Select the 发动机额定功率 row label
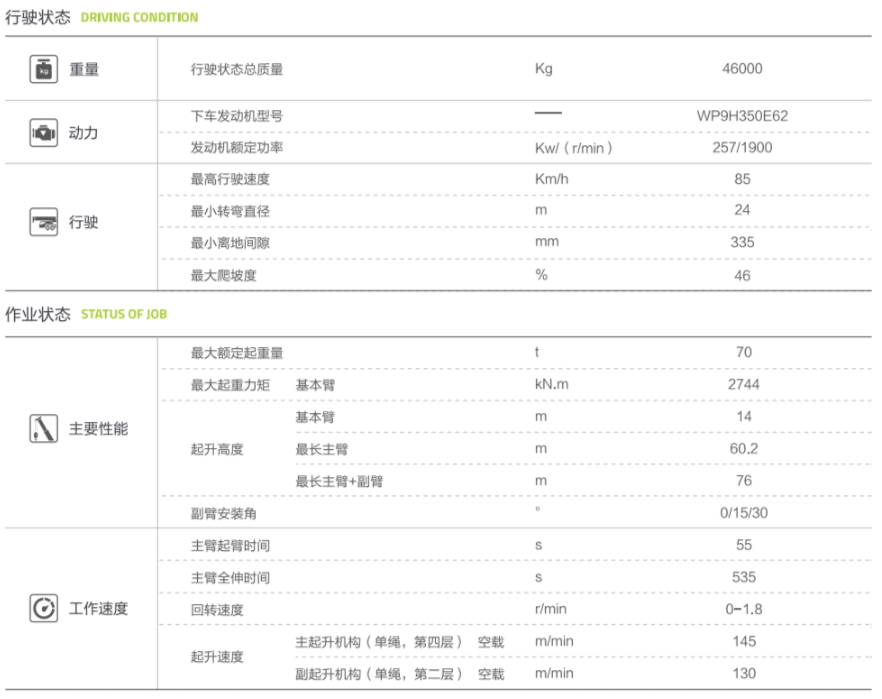 pos(237,147)
